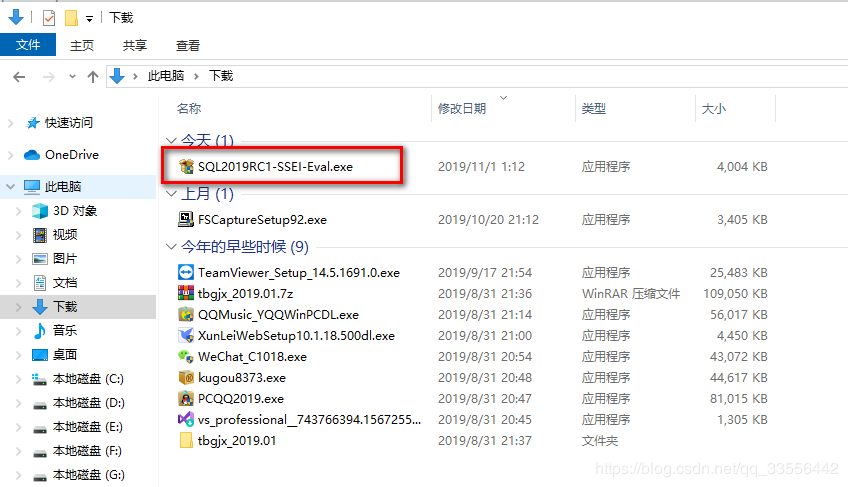The image size is (848, 487).
Task: Click the SQL2019RC1-SSEI-Eval.exe installer icon
Action: point(186,166)
